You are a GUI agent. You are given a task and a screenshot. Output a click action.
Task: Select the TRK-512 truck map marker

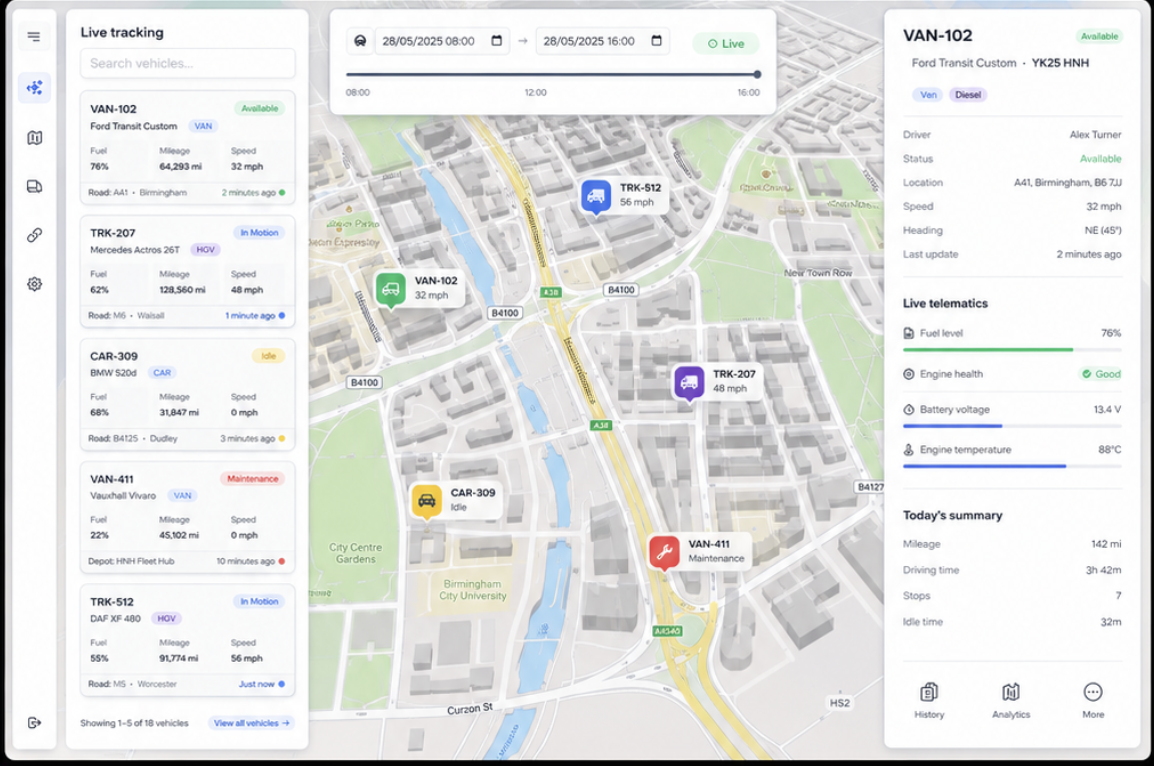pos(595,196)
